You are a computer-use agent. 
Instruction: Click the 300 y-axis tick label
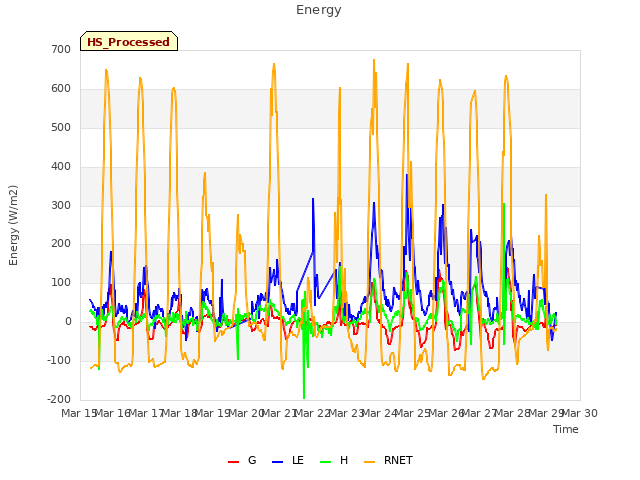(61, 205)
